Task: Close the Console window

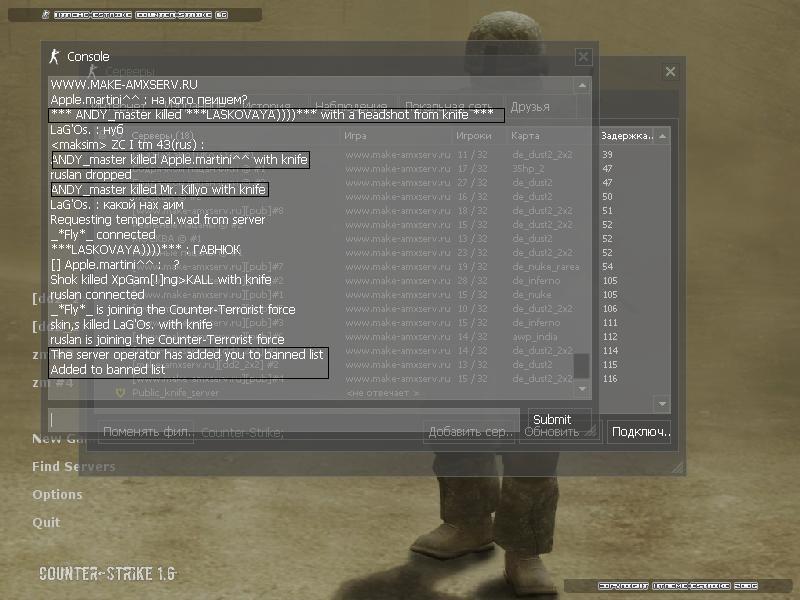Action: pos(583,57)
